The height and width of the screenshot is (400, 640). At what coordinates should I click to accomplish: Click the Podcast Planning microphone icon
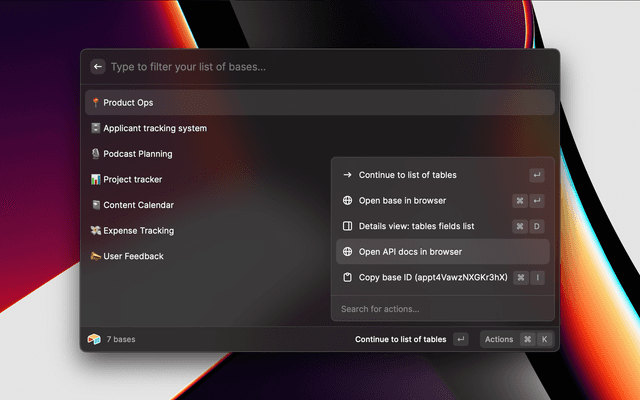(96, 154)
